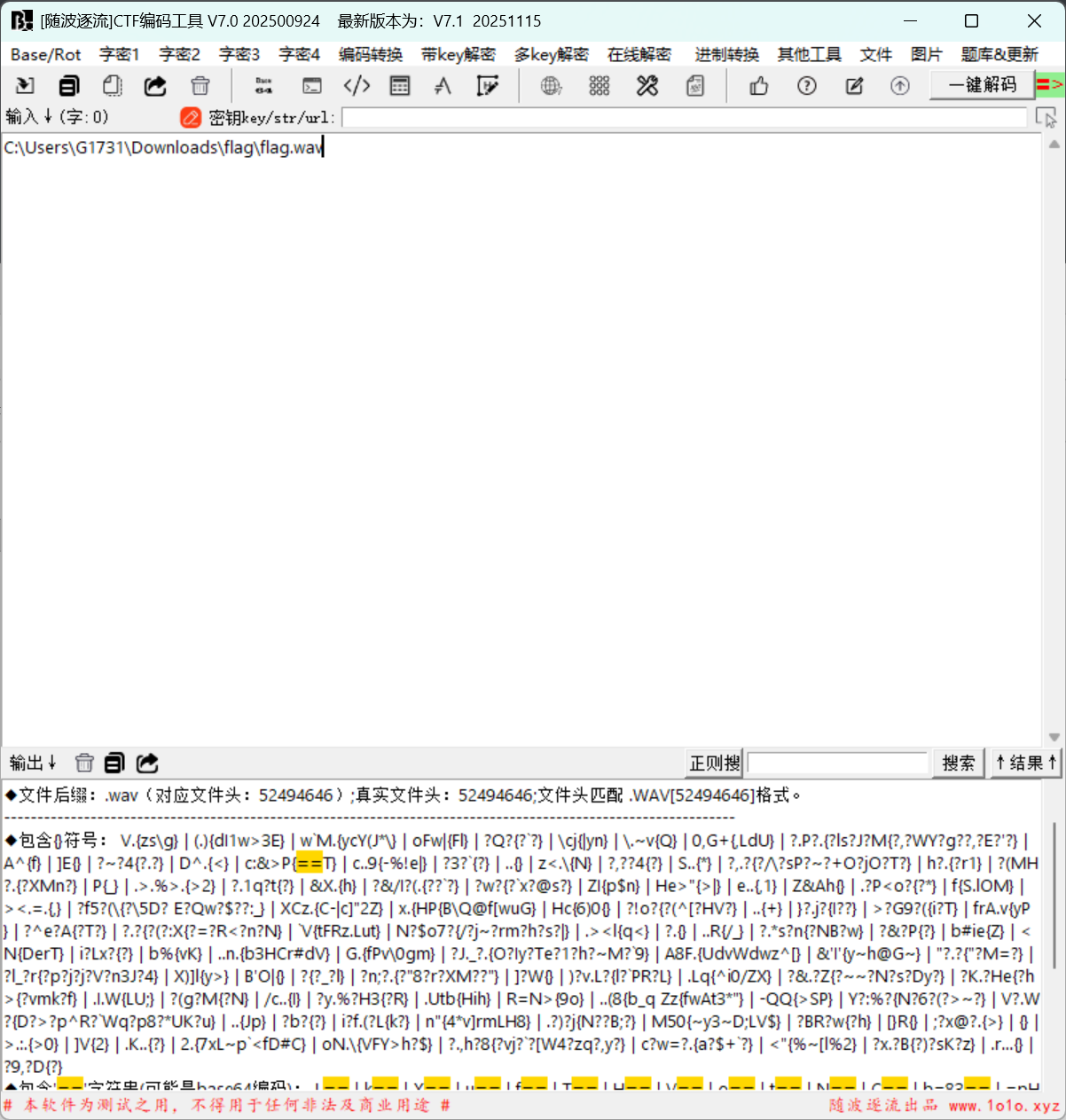Viewport: 1066px width, 1120px height.
Task: Open the Base/Rot menu
Action: [x=45, y=54]
